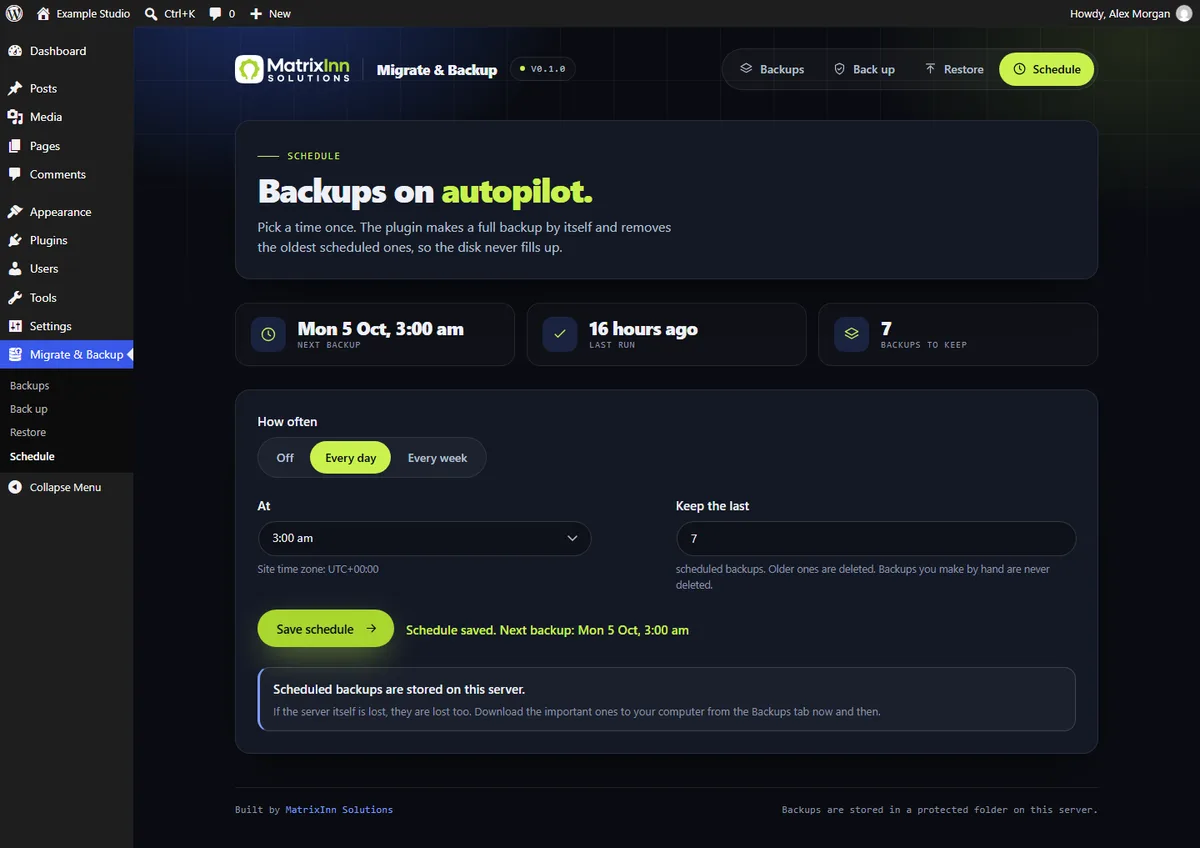Switch to the Back up tab in header
Screen dimensions: 1200x848
(x=864, y=69)
